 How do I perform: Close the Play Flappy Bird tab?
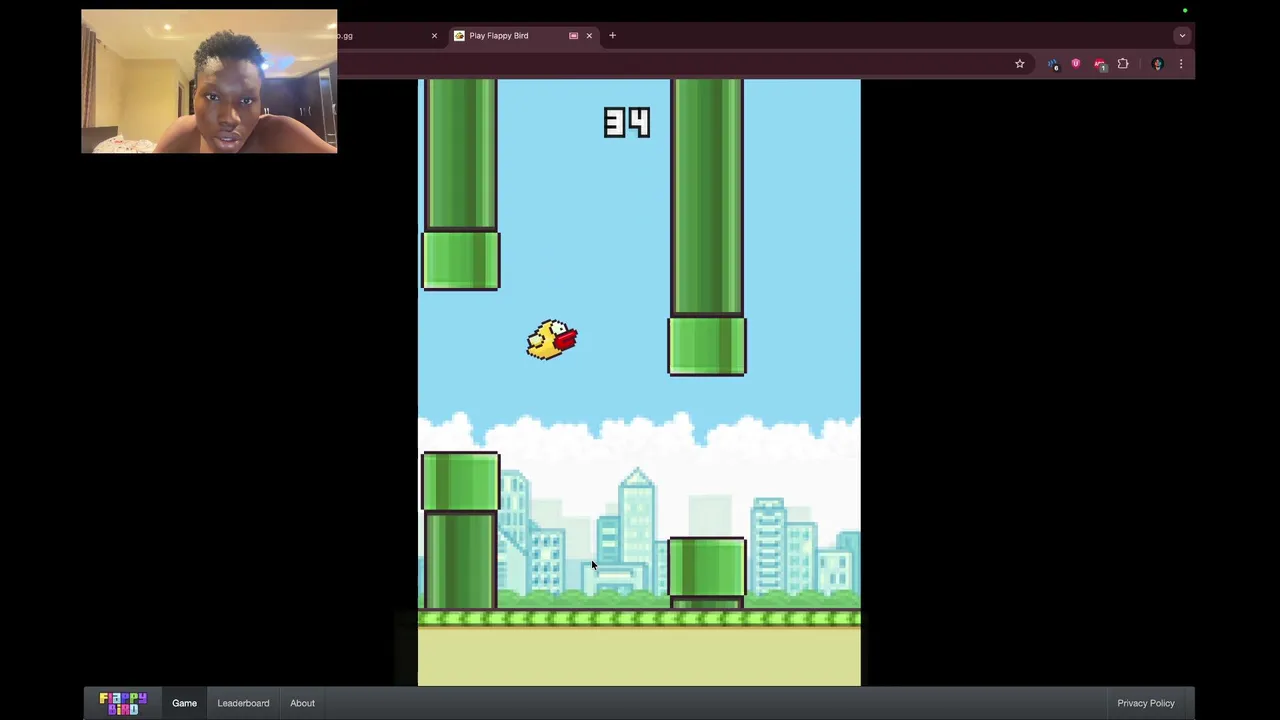pos(589,36)
